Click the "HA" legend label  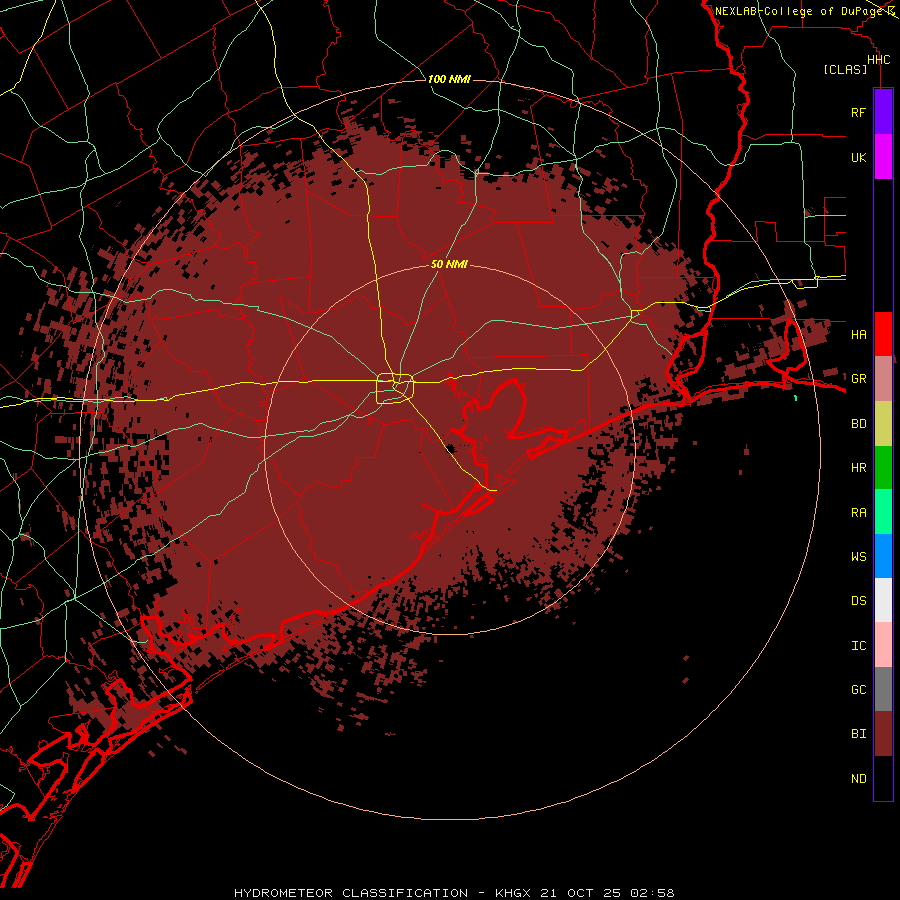pyautogui.click(x=858, y=335)
